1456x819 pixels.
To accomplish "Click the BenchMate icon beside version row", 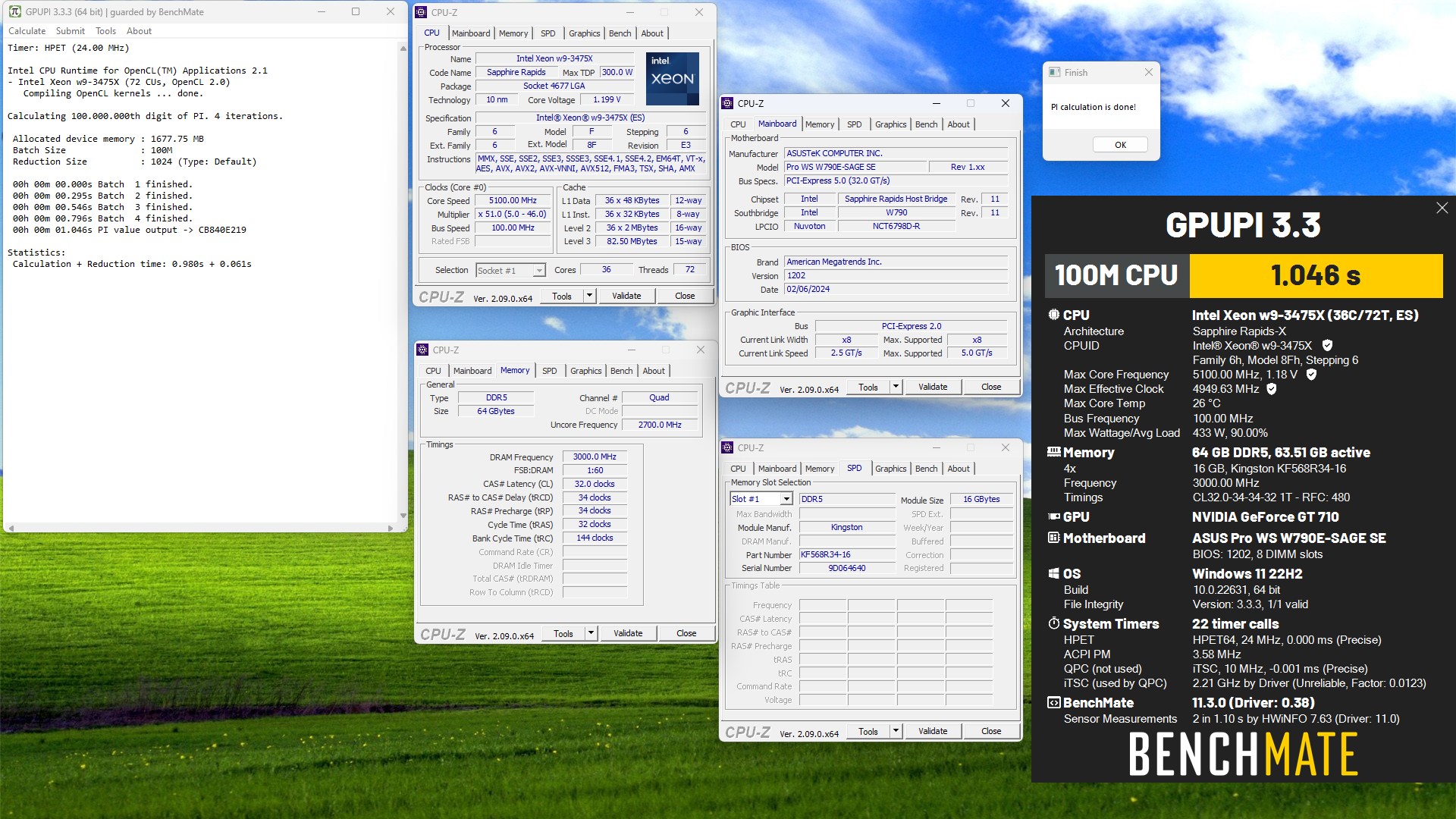I will [1054, 702].
